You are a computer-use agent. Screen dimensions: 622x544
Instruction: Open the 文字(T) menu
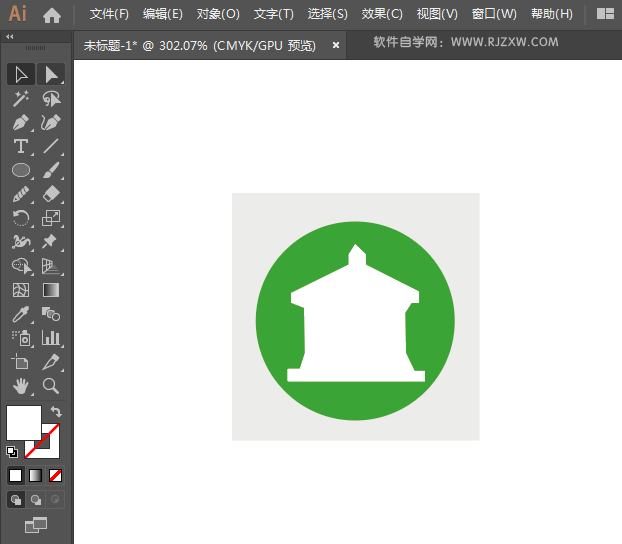tap(274, 14)
